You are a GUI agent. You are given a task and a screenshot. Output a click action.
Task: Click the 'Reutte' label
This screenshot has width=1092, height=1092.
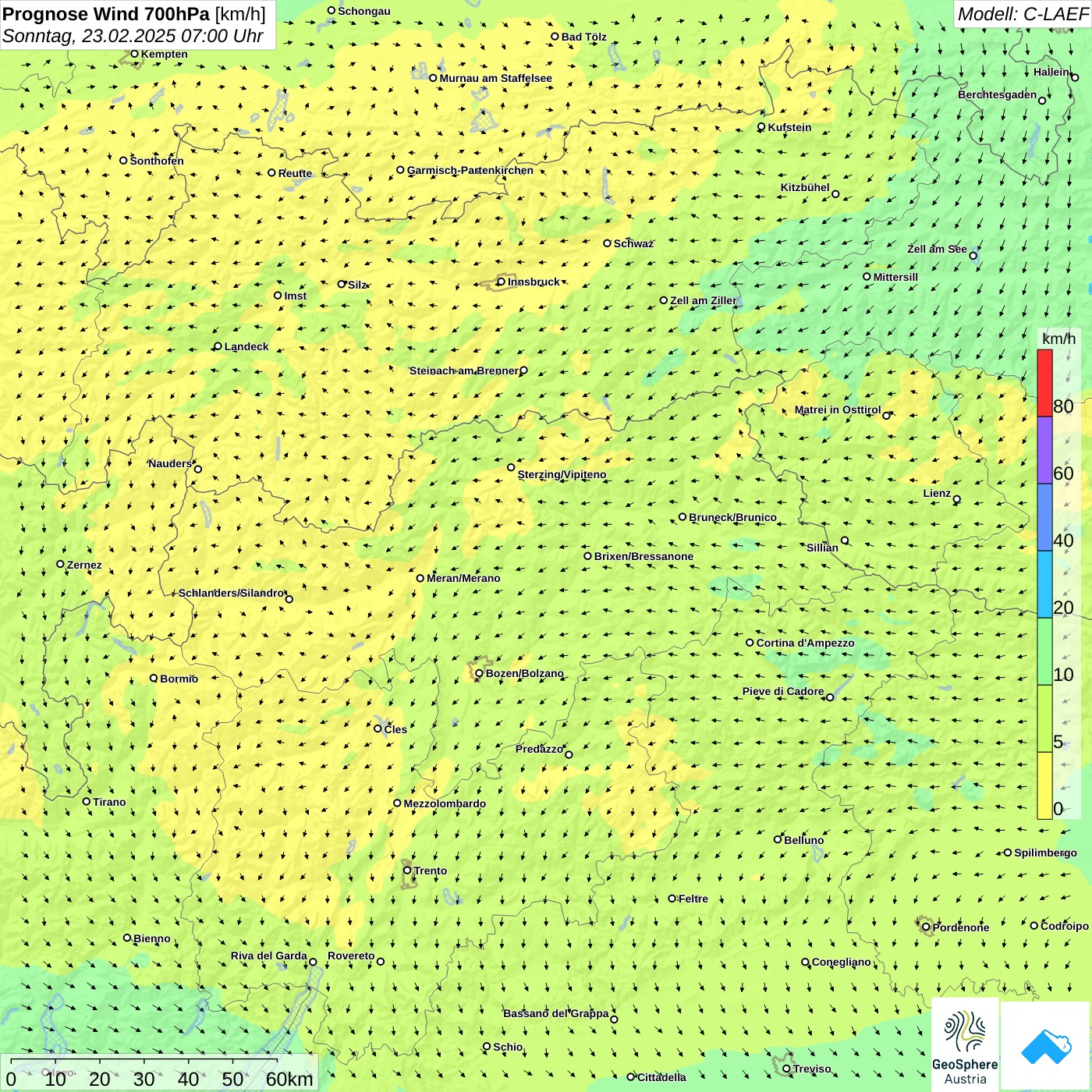296,173
